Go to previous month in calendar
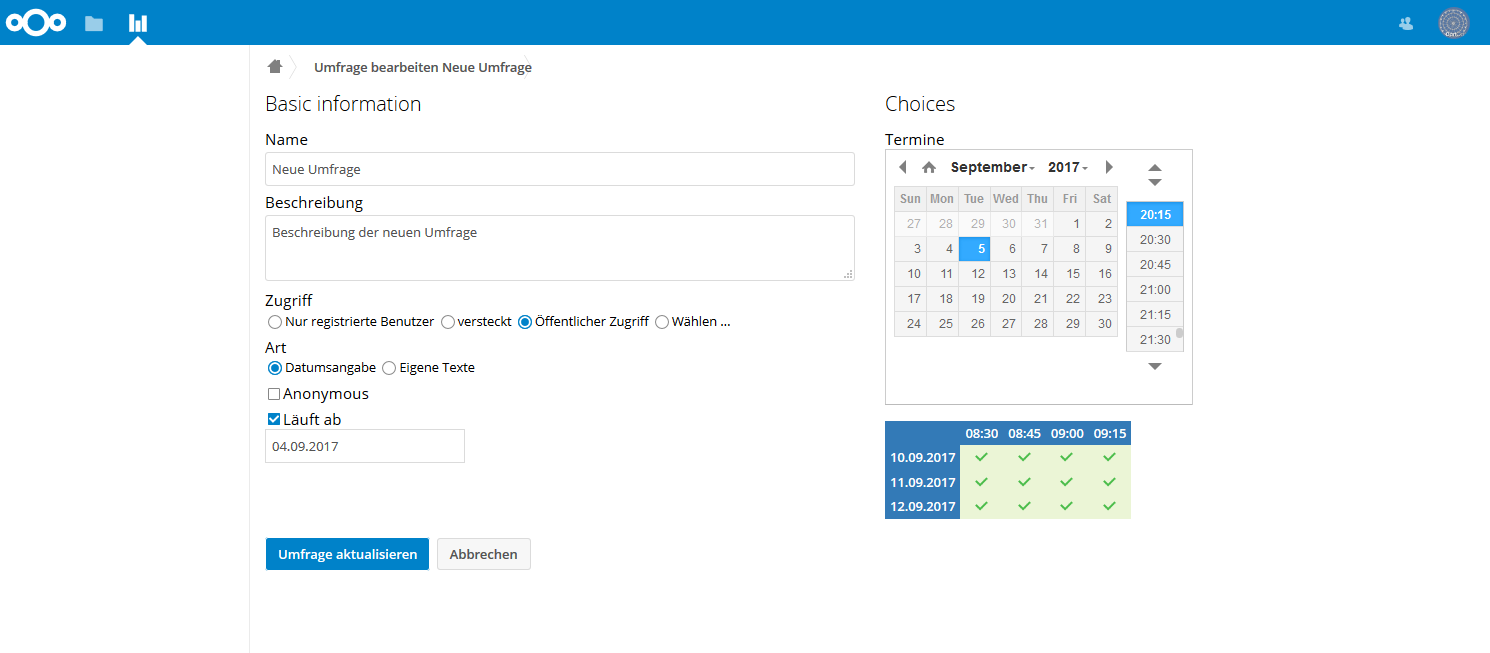Screen dimensions: 1490x653 tap(902, 167)
